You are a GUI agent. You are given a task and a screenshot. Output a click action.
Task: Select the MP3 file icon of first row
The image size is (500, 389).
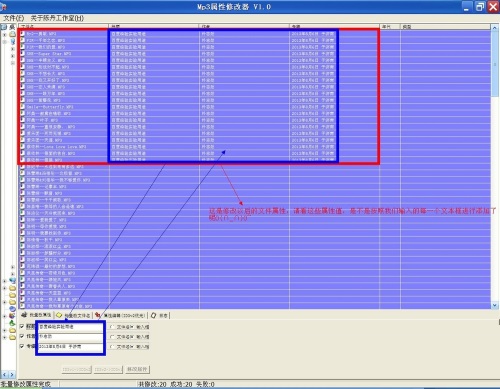(23, 33)
